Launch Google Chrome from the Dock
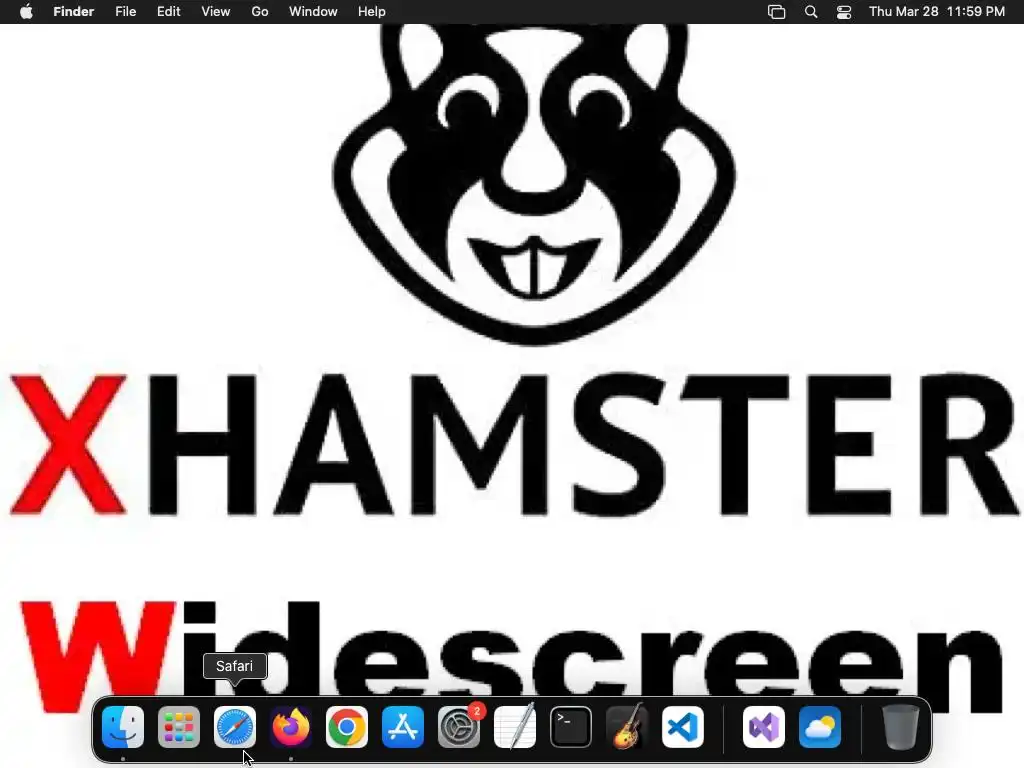1024x768 pixels. [x=347, y=727]
